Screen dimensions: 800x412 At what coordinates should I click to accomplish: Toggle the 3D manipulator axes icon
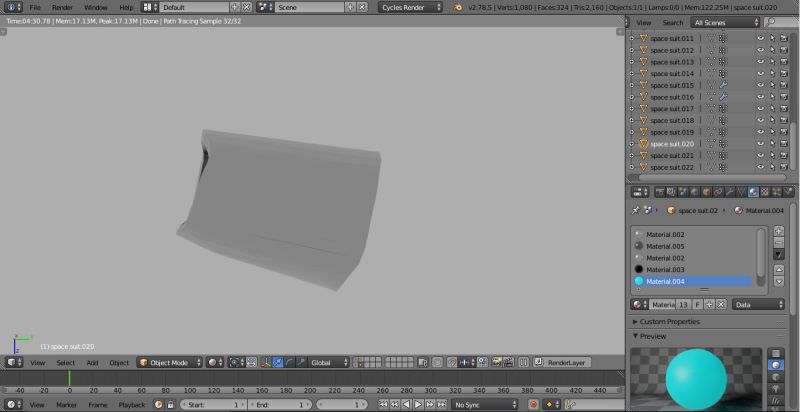(x=266, y=363)
